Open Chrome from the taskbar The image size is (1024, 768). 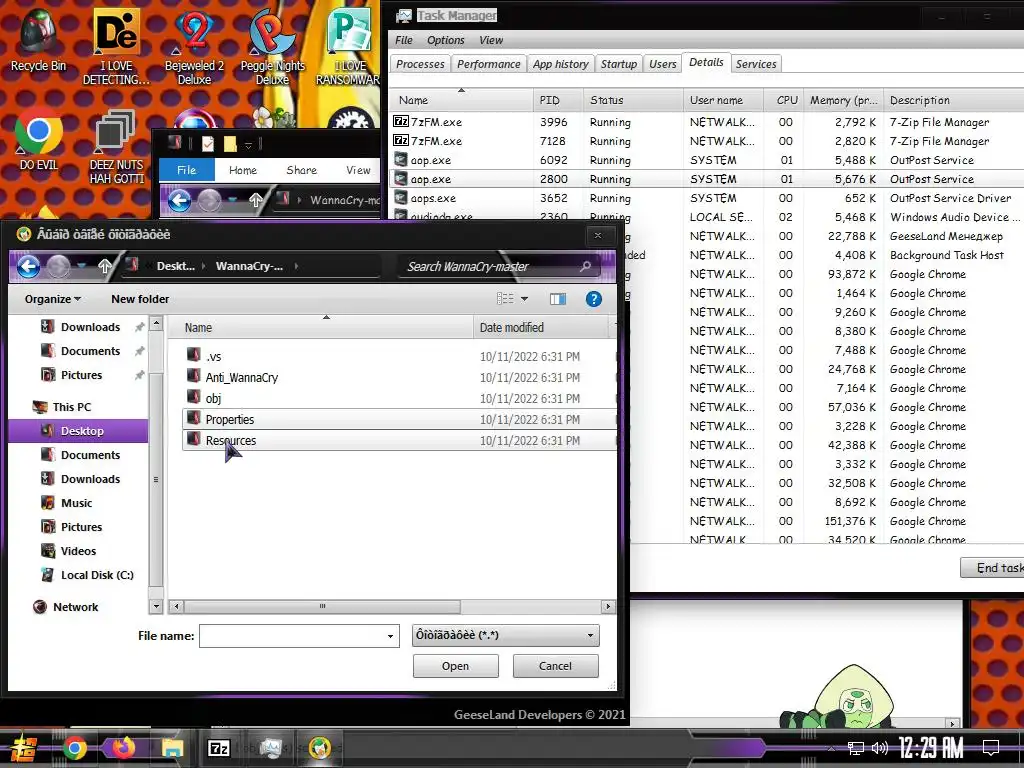coord(74,748)
